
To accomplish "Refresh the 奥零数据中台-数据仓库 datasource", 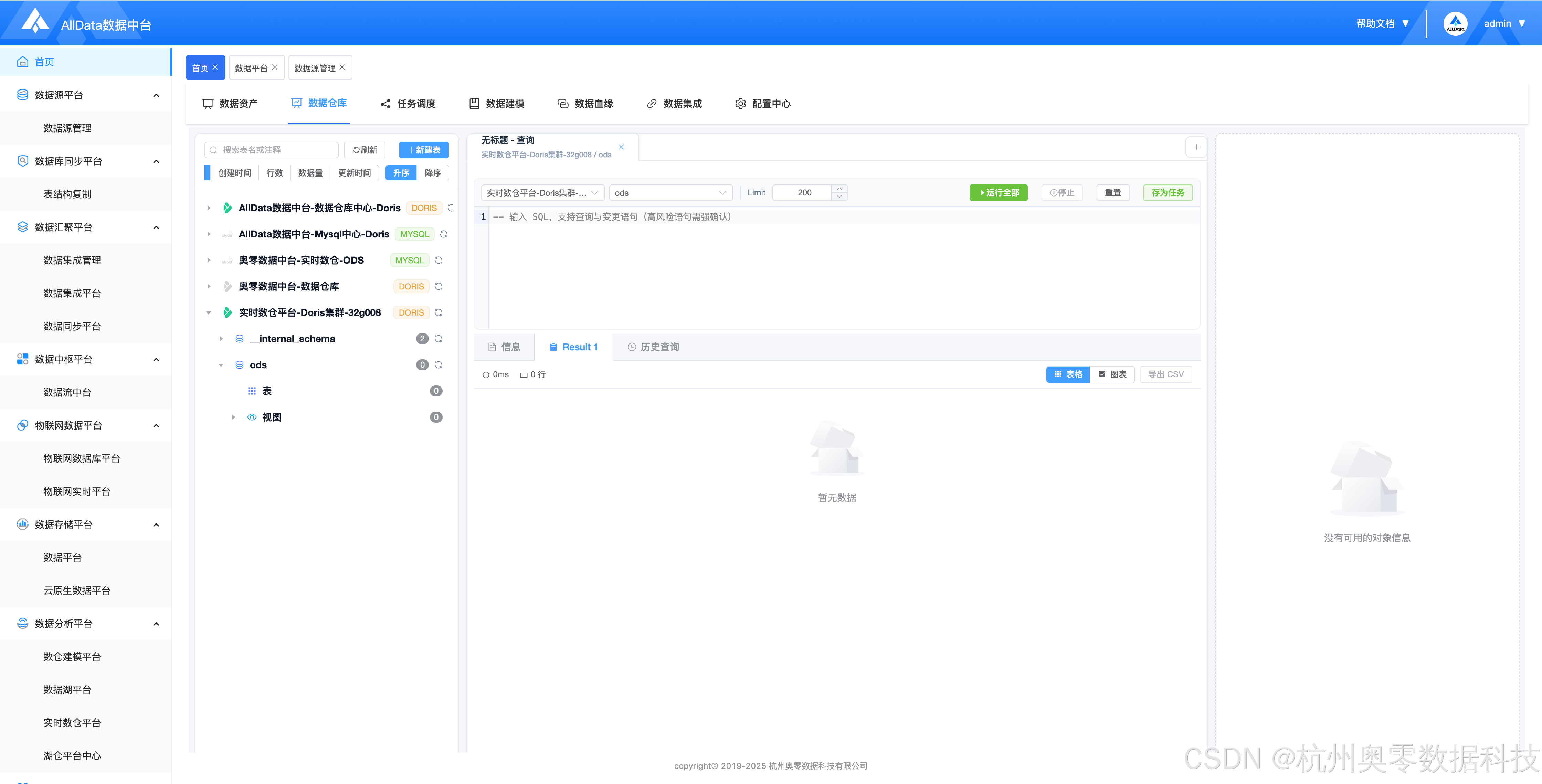I will point(438,287).
